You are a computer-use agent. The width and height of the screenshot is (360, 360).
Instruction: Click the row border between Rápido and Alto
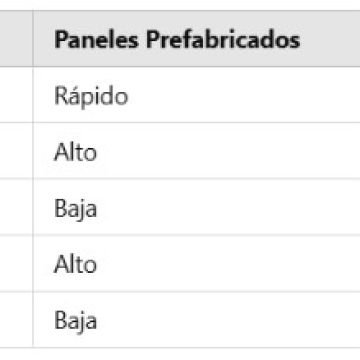pyautogui.click(x=197, y=123)
